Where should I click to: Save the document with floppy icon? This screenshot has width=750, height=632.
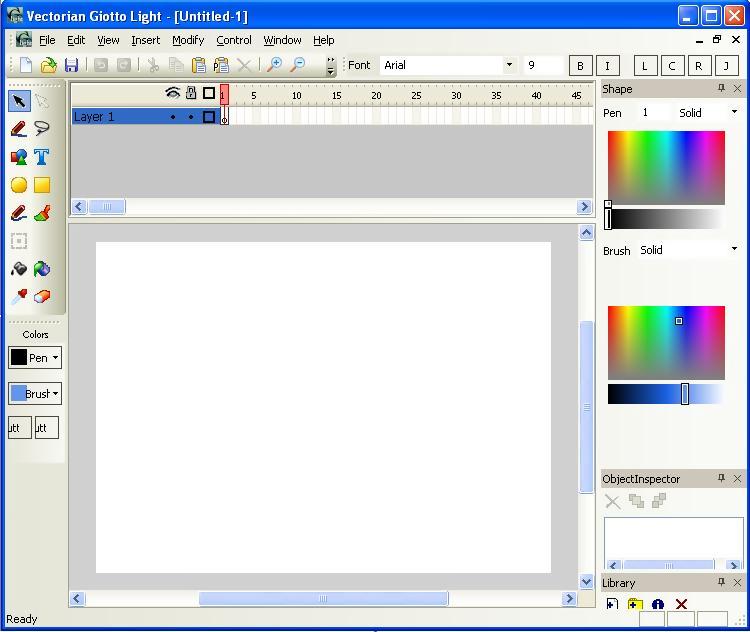coord(71,65)
